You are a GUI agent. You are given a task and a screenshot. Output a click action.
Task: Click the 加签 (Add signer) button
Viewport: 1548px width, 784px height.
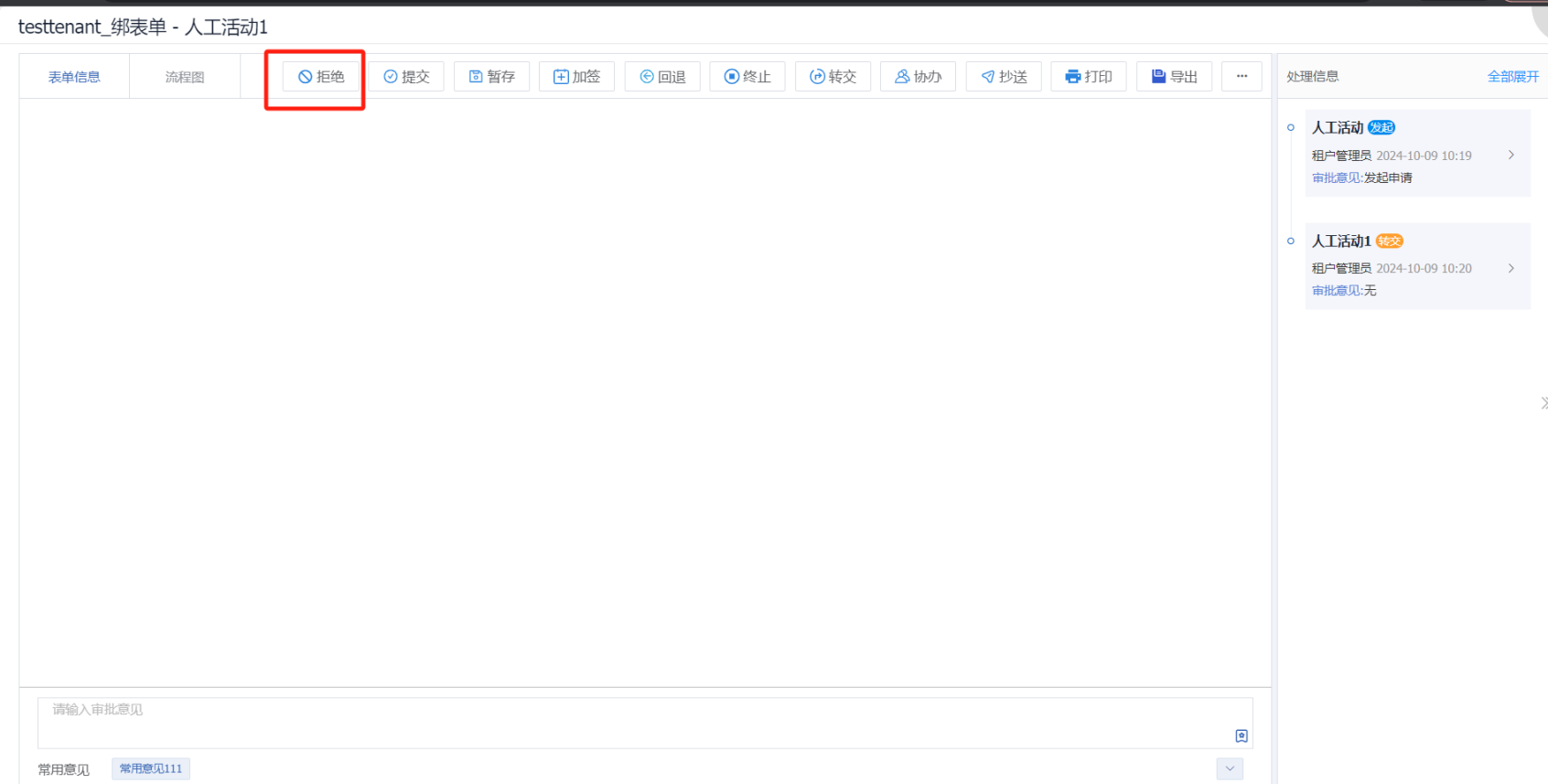coord(576,77)
